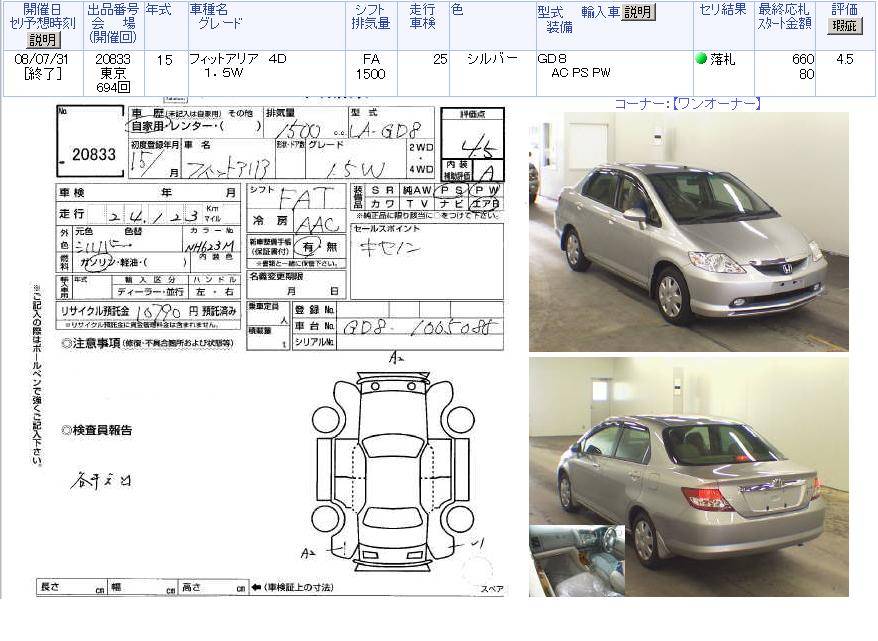Click the equipment text AC PS PW
Screen dimensions: 878x641
pos(581,73)
